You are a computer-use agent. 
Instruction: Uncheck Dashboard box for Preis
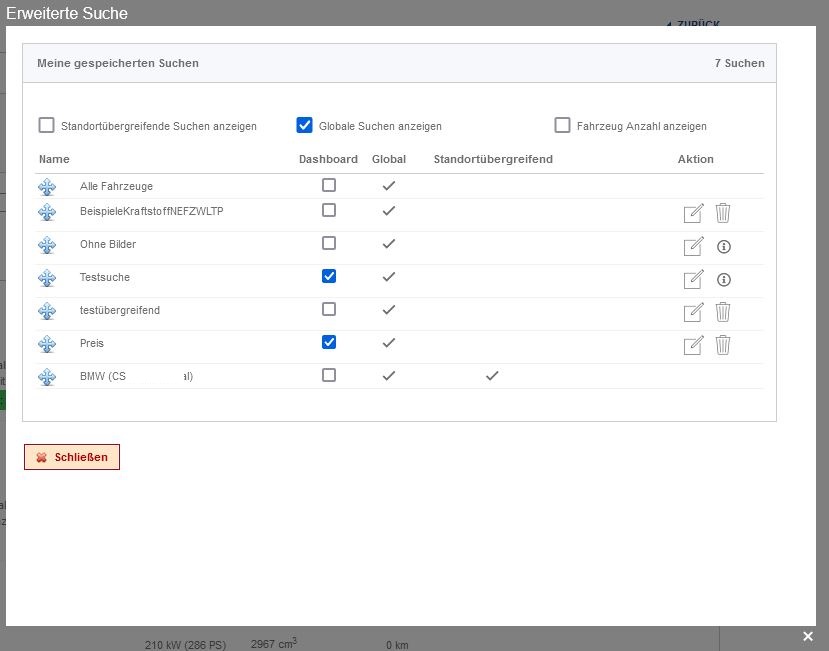click(329, 342)
